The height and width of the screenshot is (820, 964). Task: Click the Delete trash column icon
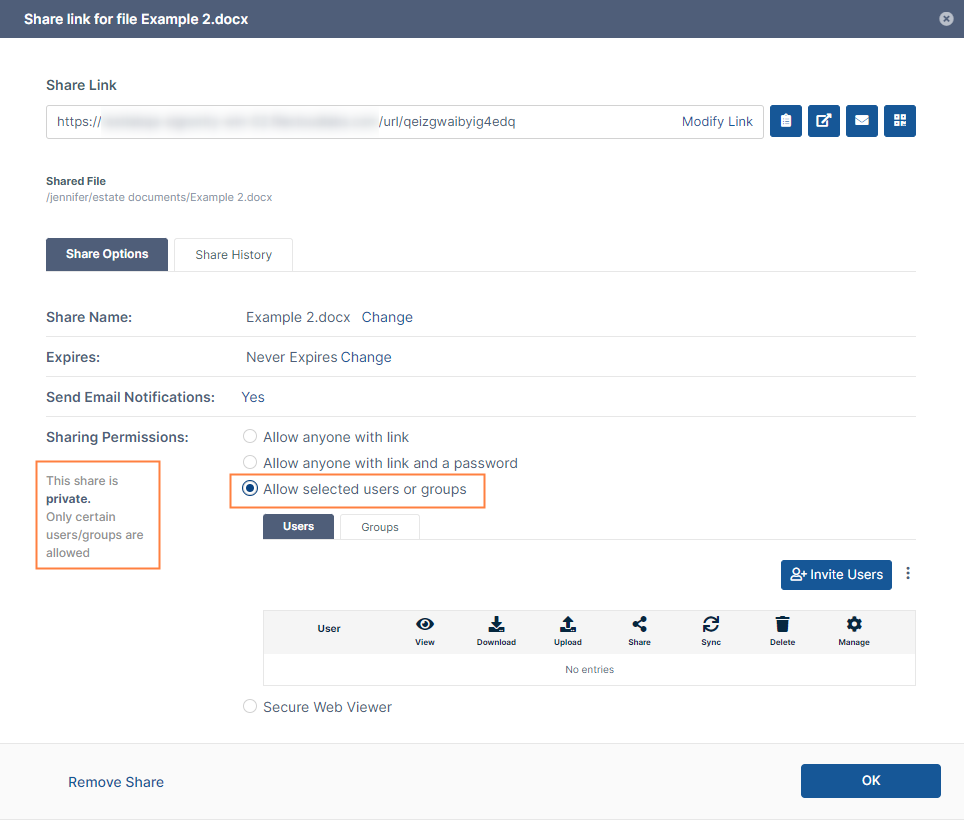[x=782, y=624]
